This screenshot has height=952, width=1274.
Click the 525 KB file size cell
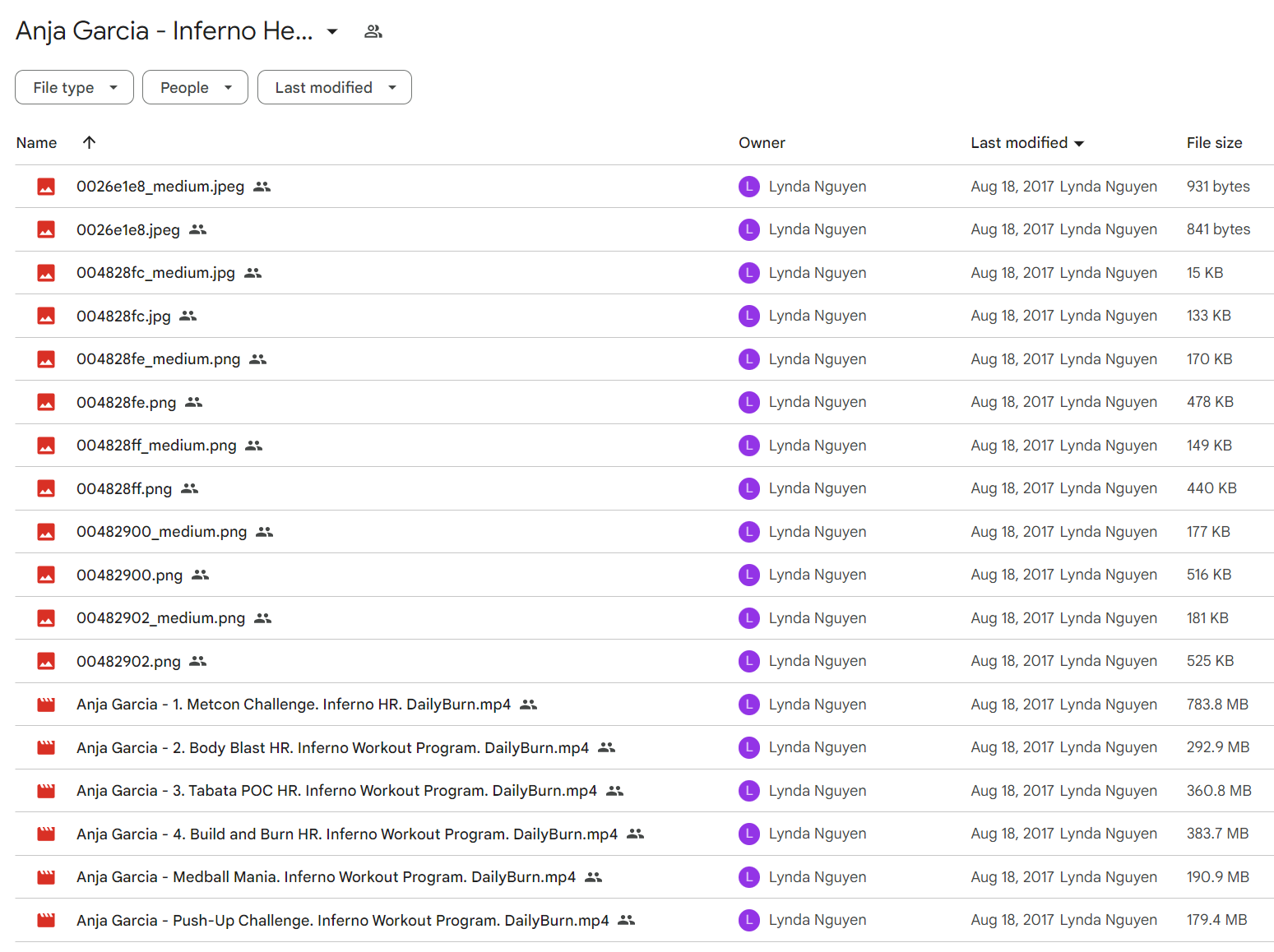click(x=1210, y=661)
